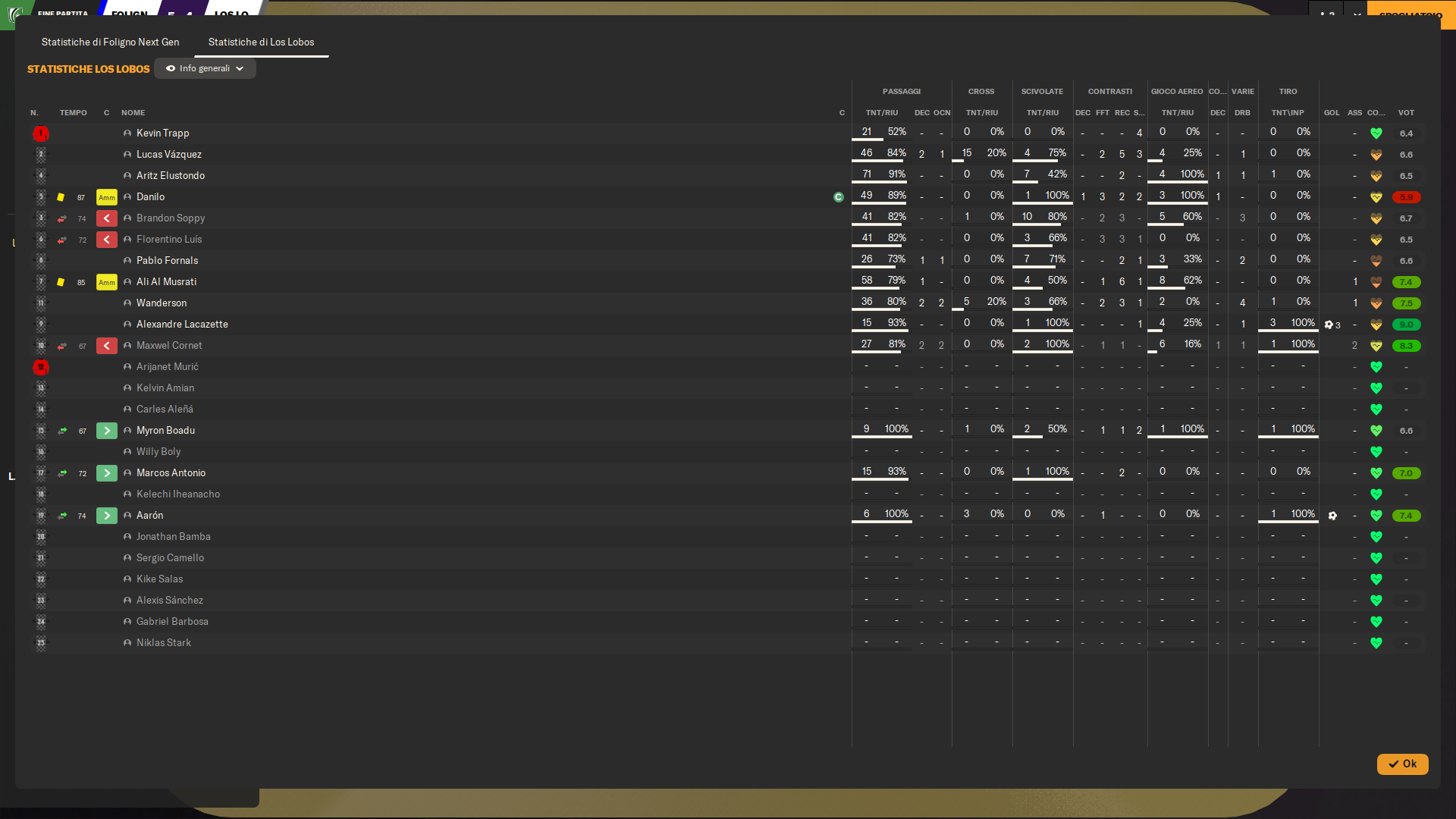Open Alexandre Lacazette's player profile
Viewport: 1456px width, 819px height.
[x=182, y=325]
